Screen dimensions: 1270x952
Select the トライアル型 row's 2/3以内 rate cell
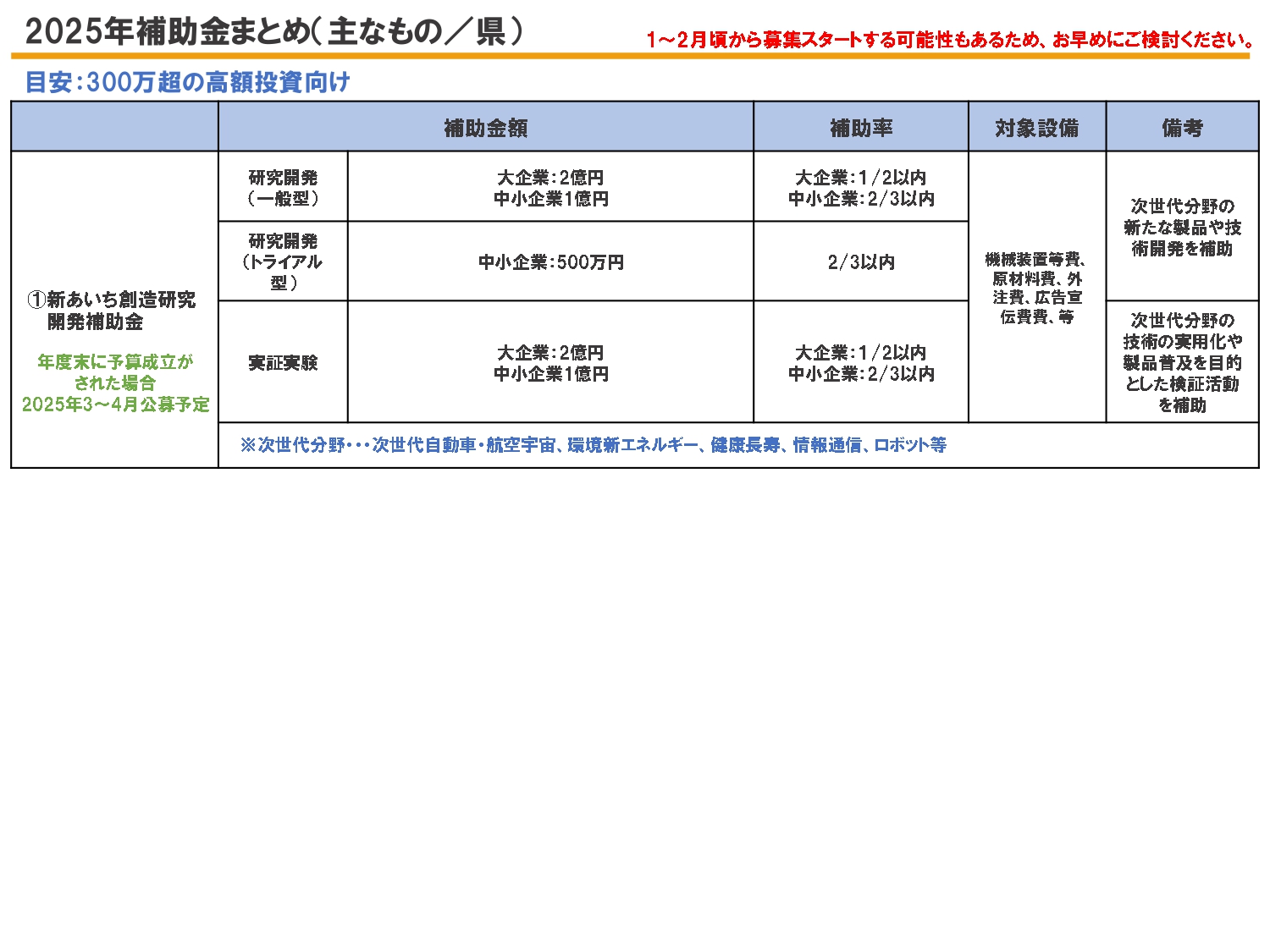click(861, 262)
